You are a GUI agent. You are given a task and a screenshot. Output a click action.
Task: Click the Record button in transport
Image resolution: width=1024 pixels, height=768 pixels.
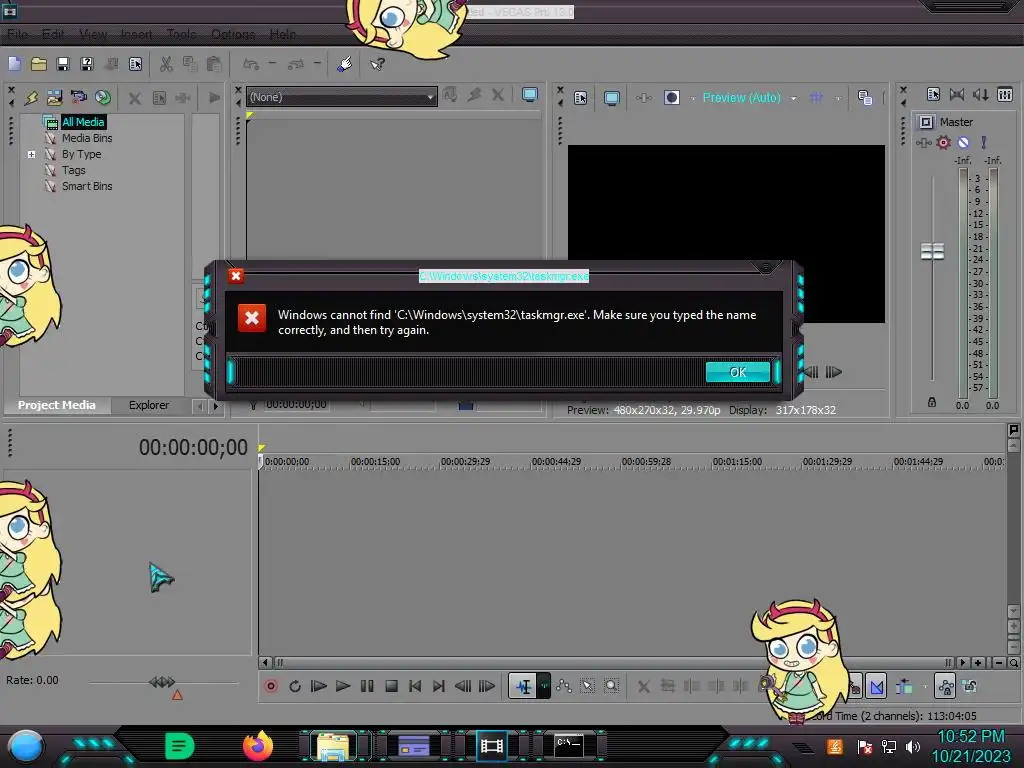click(x=271, y=686)
